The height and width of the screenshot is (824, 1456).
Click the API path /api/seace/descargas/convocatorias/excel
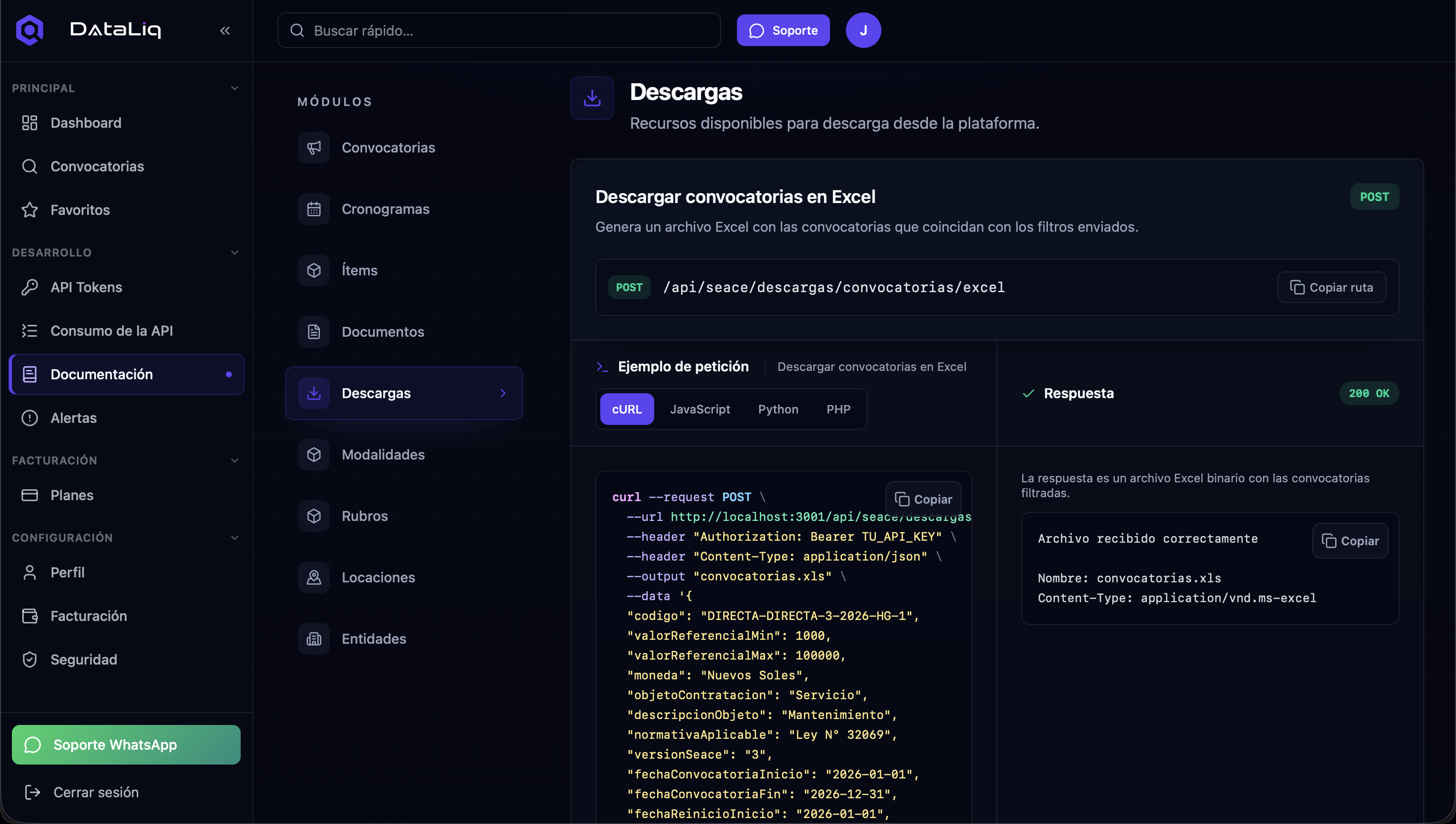tap(833, 288)
